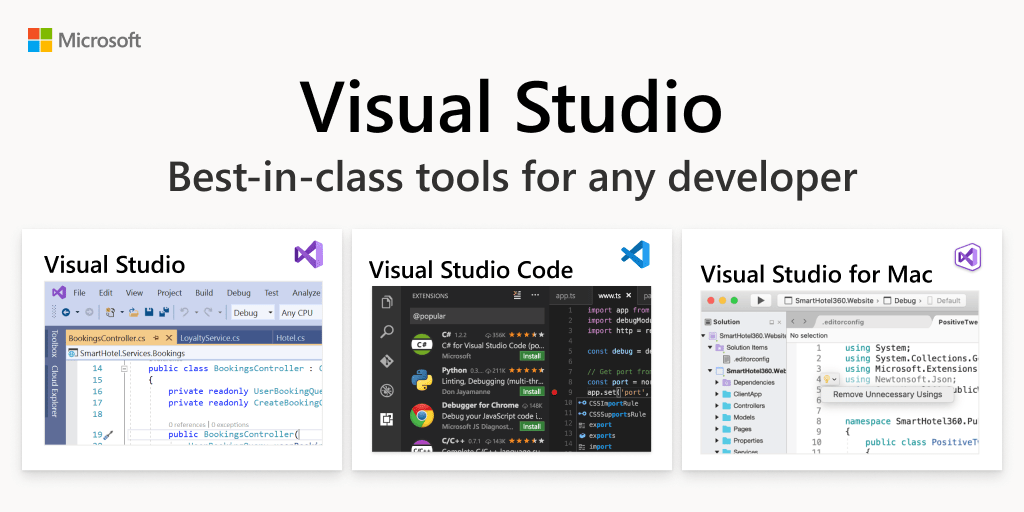Choose Remove Unnecessary Usings
The width and height of the screenshot is (1024, 512).
pyautogui.click(x=888, y=394)
